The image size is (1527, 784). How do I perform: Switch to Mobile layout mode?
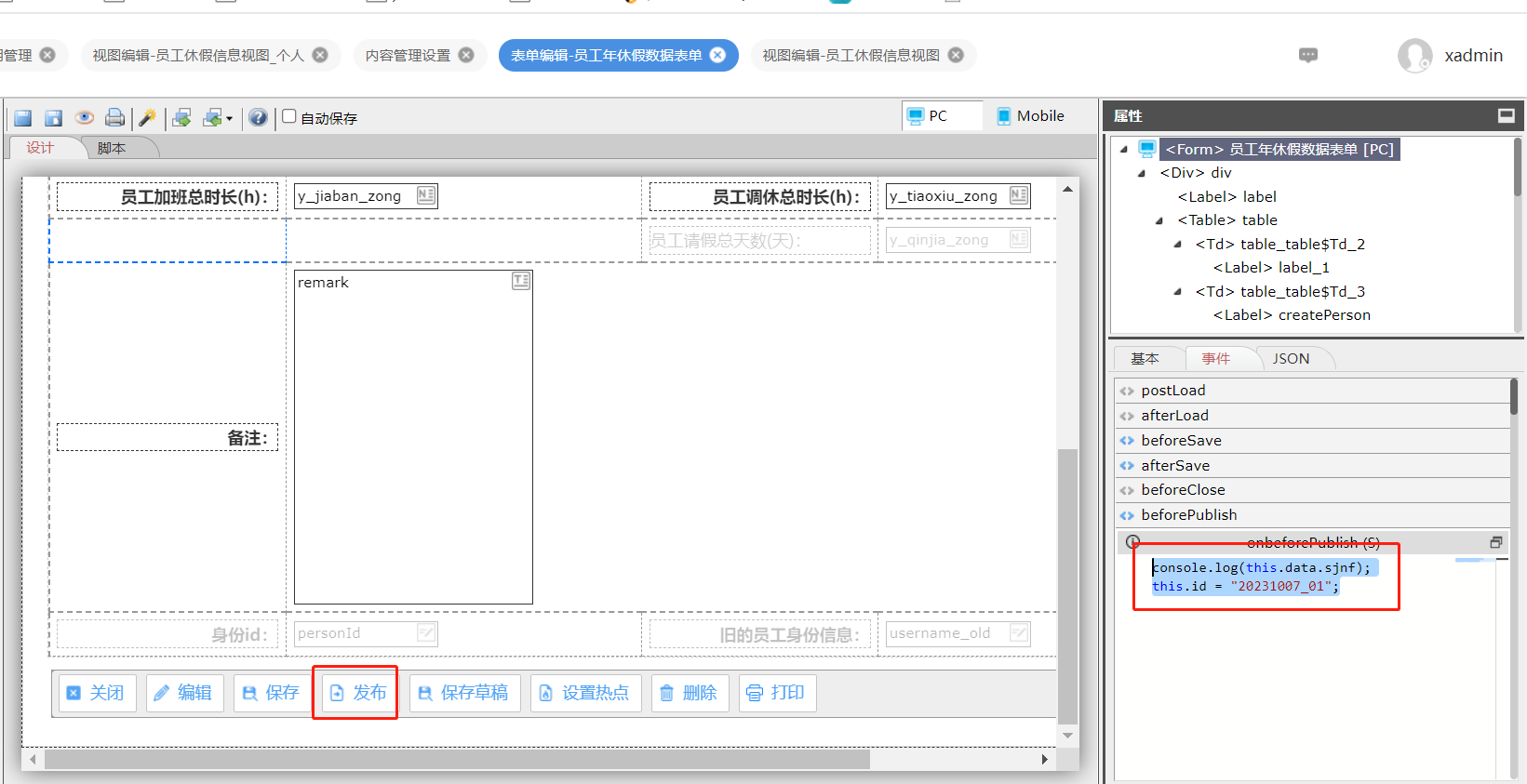(x=1030, y=115)
